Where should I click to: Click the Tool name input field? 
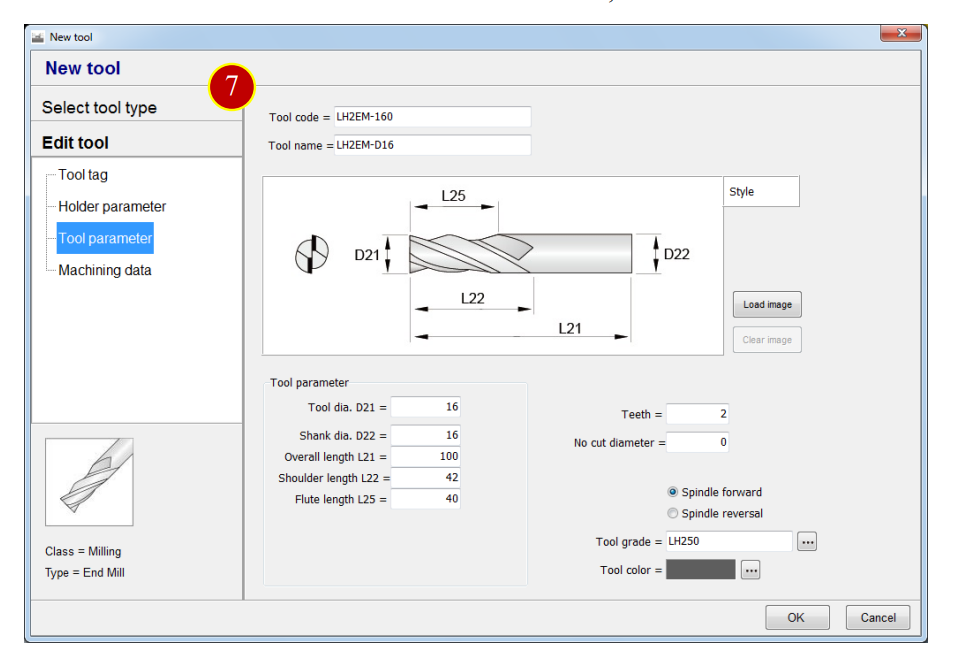(432, 145)
